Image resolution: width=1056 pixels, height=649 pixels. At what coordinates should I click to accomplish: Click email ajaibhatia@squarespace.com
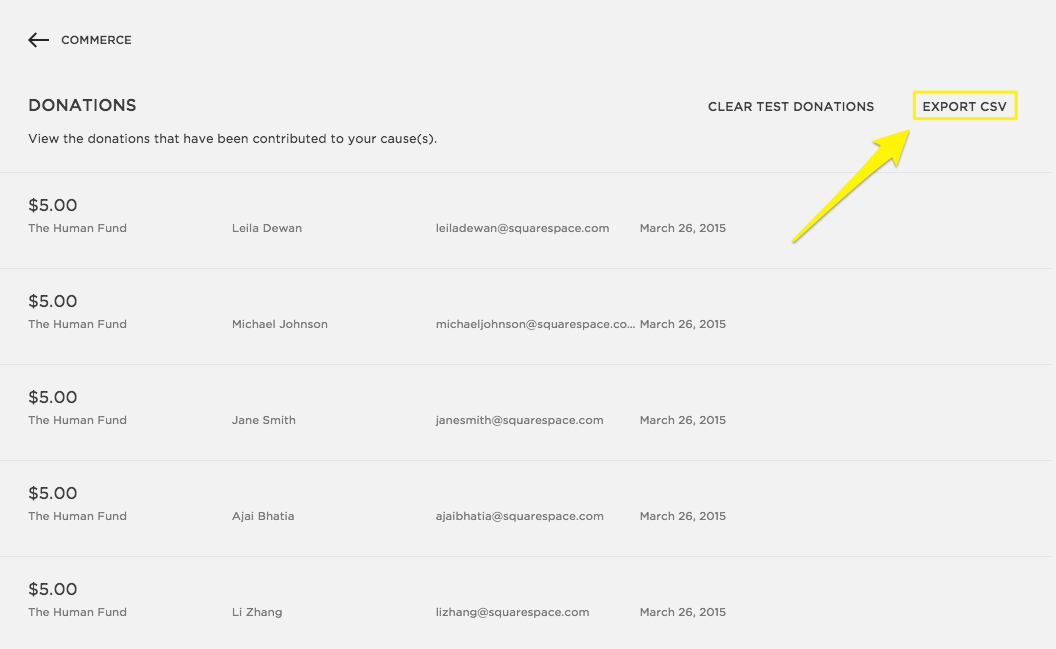[519, 516]
